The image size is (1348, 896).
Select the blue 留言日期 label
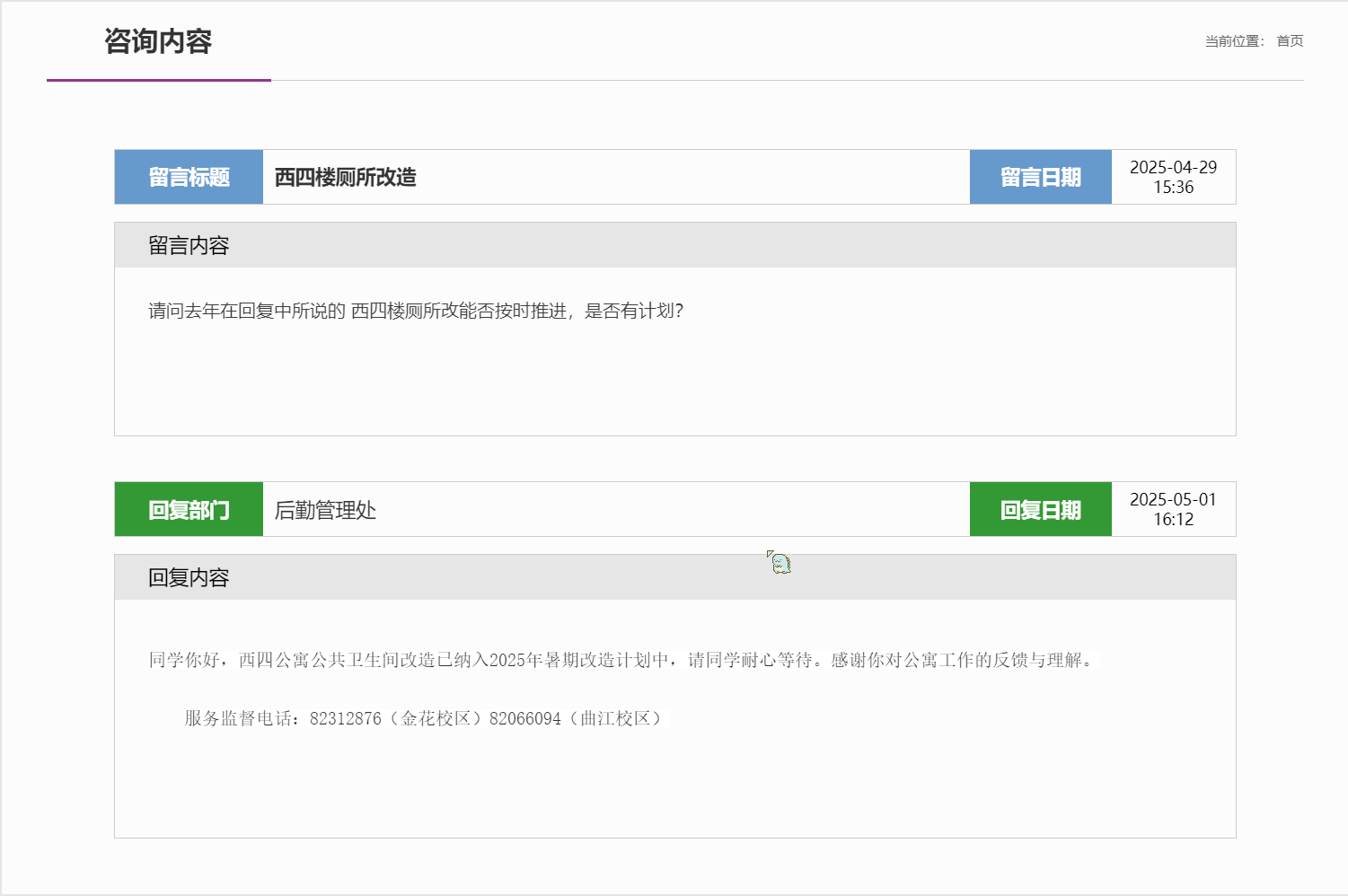pyautogui.click(x=1041, y=177)
